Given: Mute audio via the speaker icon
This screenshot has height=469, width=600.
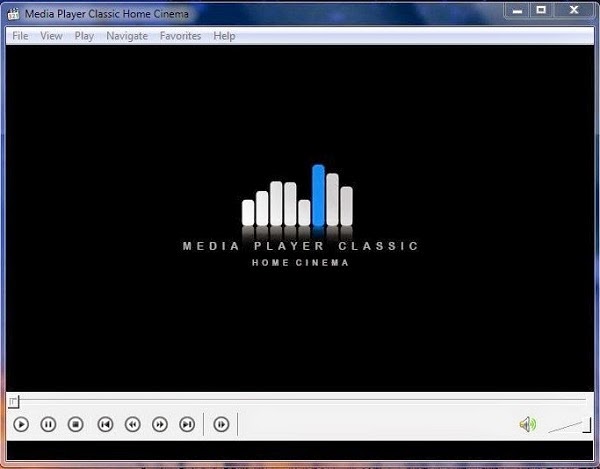Looking at the screenshot, I should (x=528, y=424).
